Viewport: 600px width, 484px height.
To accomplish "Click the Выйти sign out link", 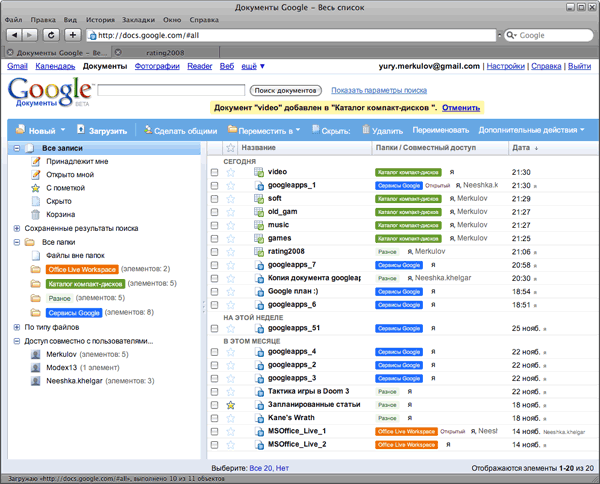I will point(579,66).
